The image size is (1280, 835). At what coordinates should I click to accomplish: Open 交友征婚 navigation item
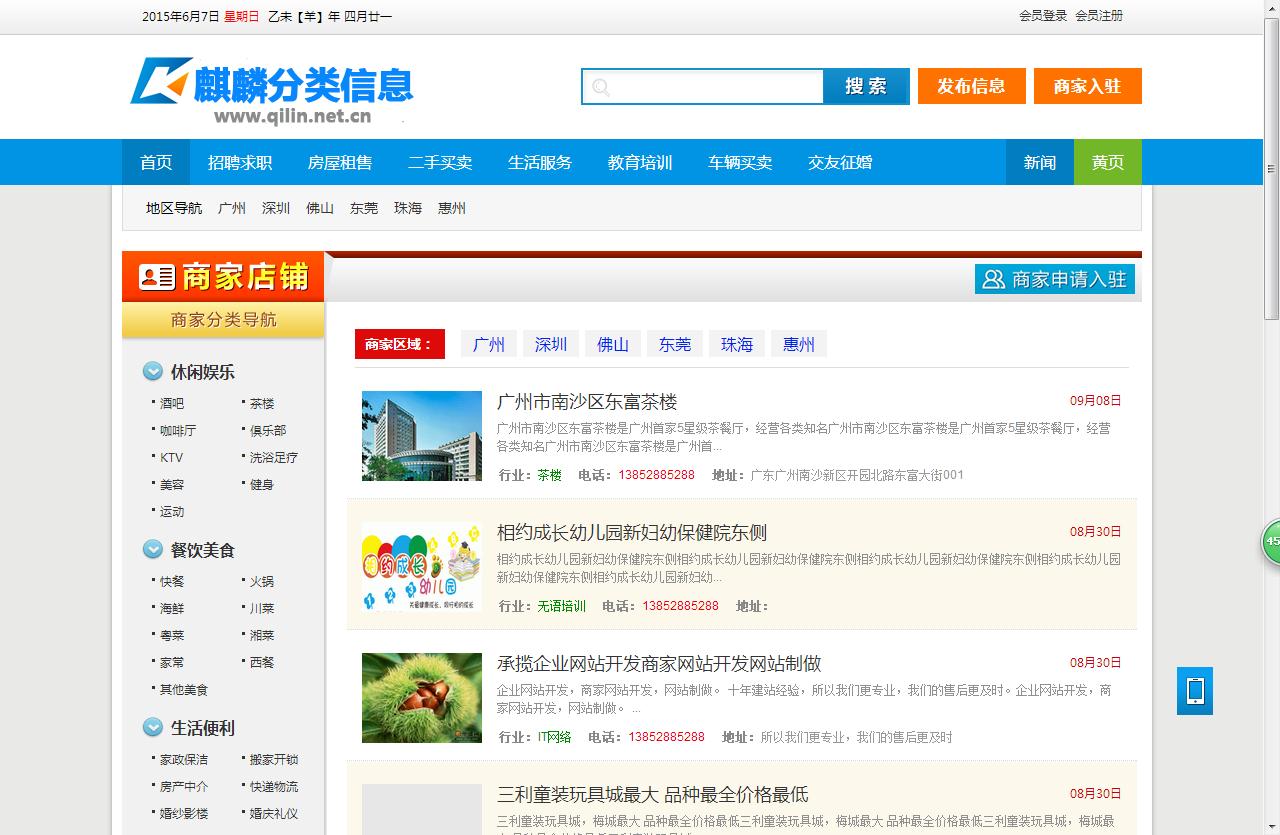[840, 162]
